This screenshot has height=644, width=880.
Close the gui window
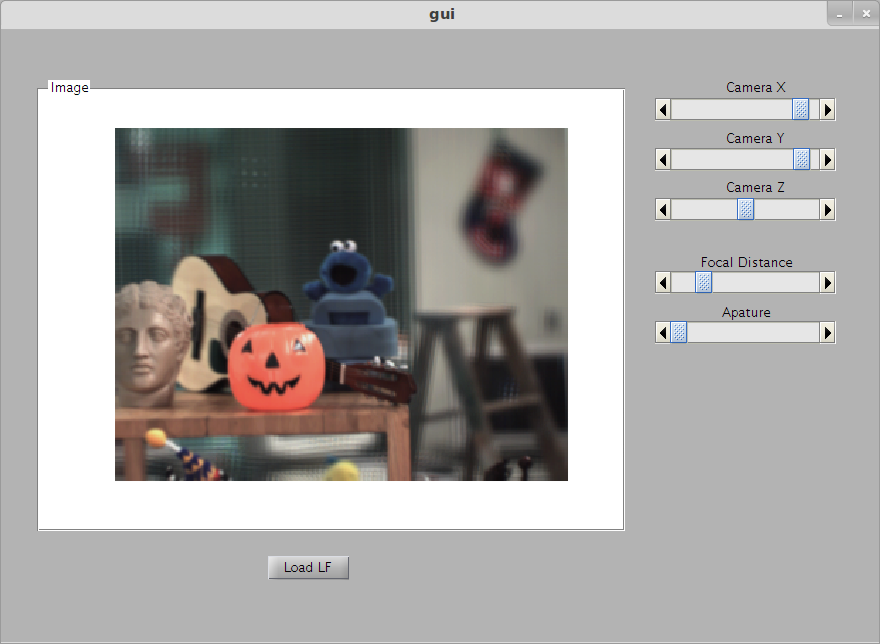pyautogui.click(x=865, y=14)
